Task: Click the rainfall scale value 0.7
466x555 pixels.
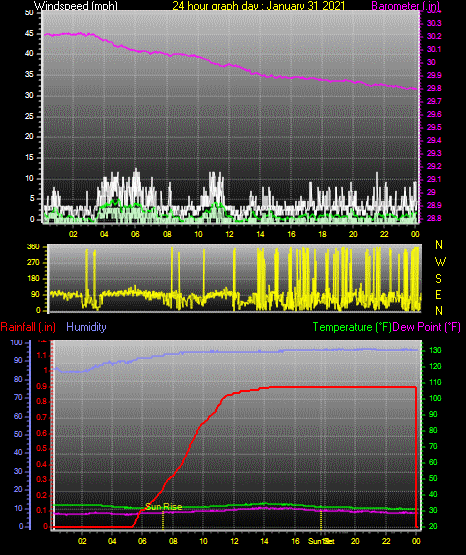Action: point(42,417)
